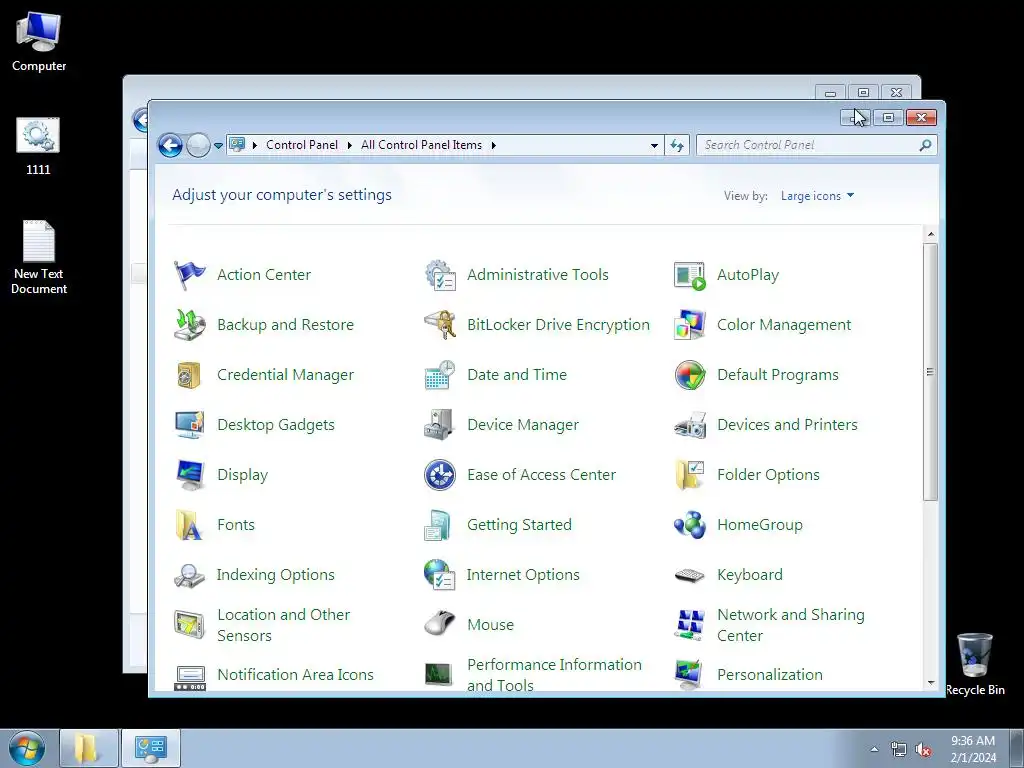The width and height of the screenshot is (1024, 768).
Task: Open the Start menu orb
Action: pos(27,748)
